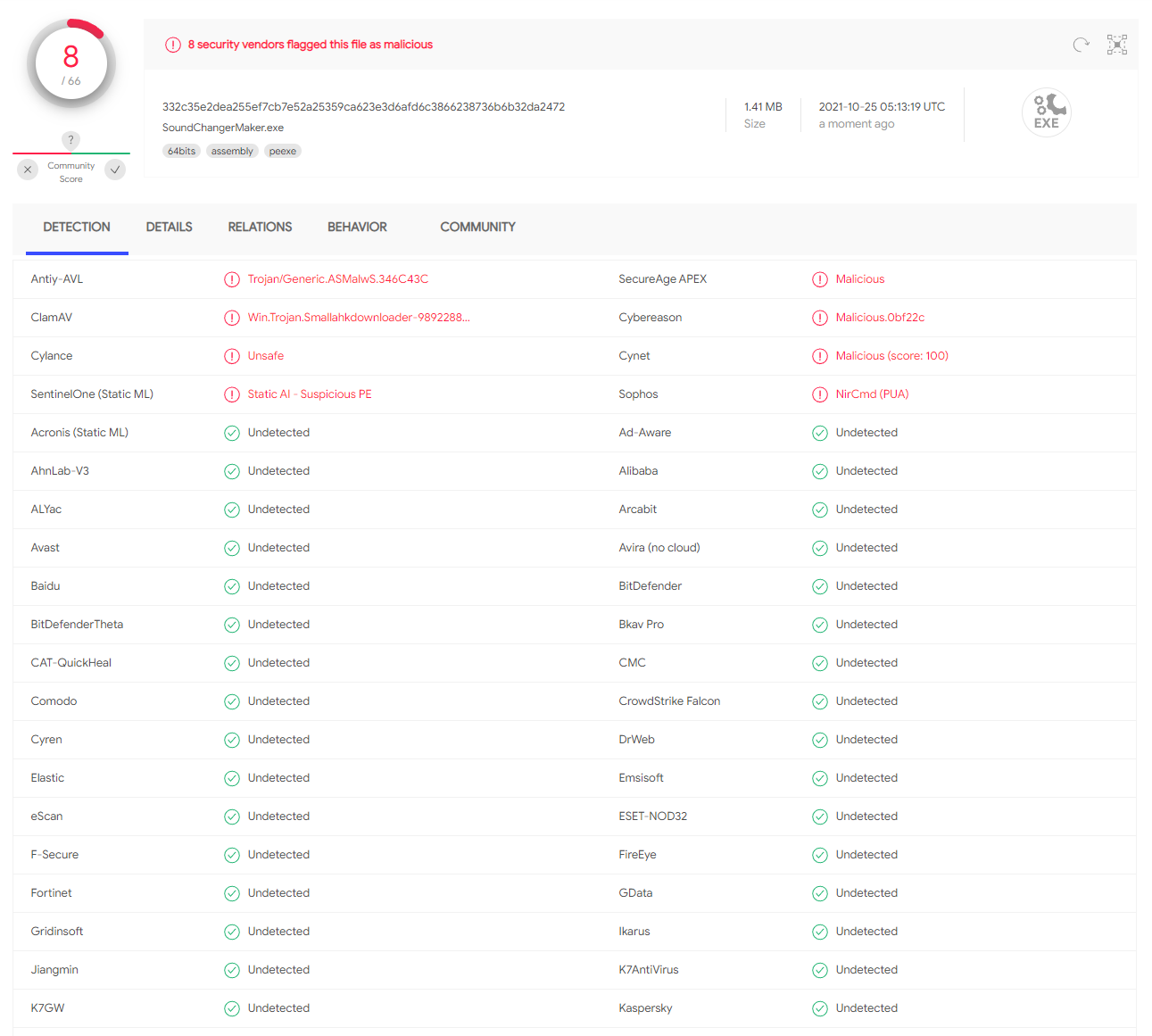Click Fortinet undetected check icon

point(232,893)
